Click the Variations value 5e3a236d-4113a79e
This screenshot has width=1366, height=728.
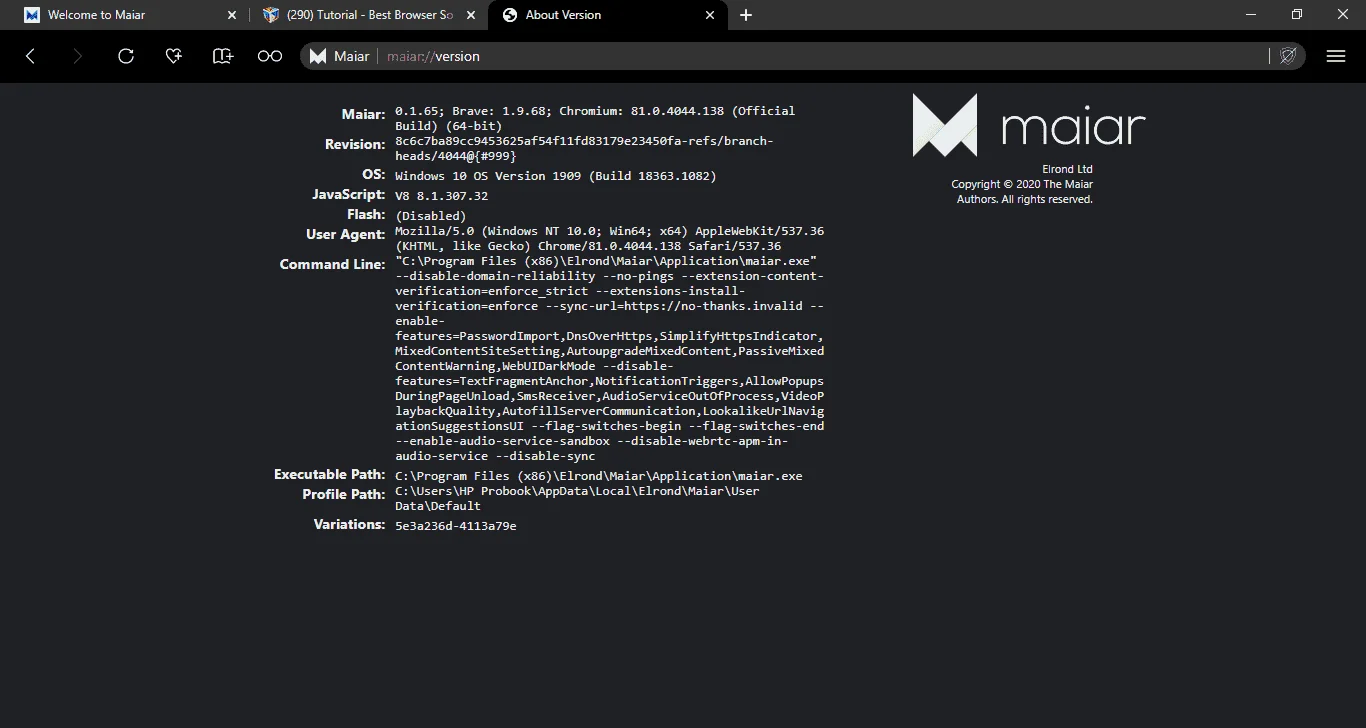[455, 526]
